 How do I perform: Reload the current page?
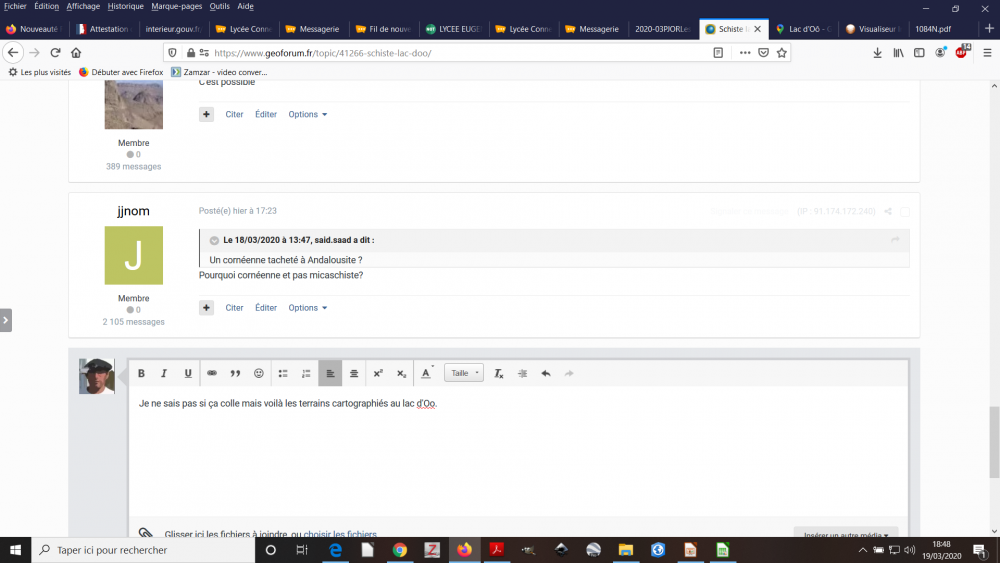tap(55, 53)
